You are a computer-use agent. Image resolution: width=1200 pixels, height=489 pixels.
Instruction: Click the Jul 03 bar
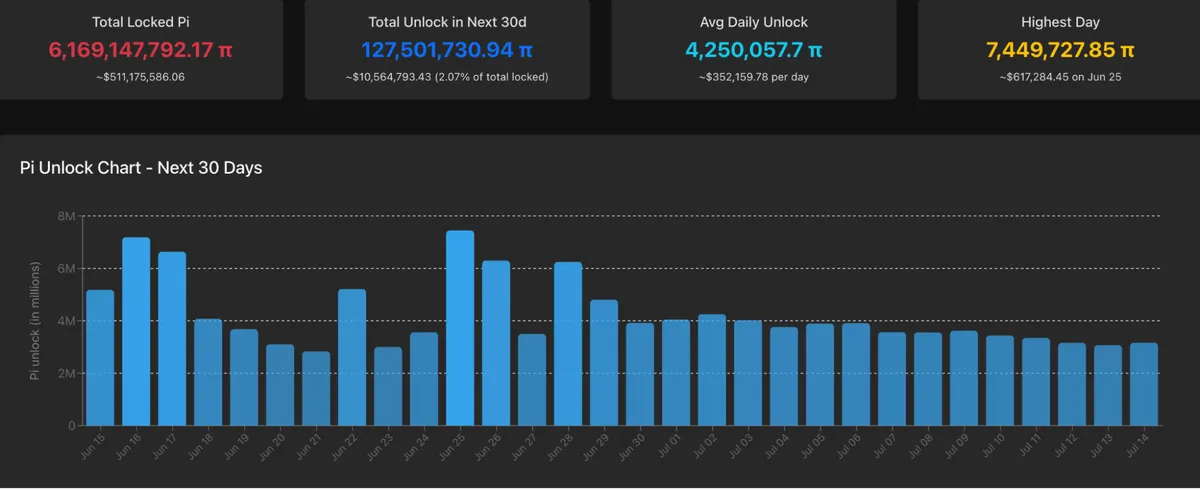tap(748, 373)
